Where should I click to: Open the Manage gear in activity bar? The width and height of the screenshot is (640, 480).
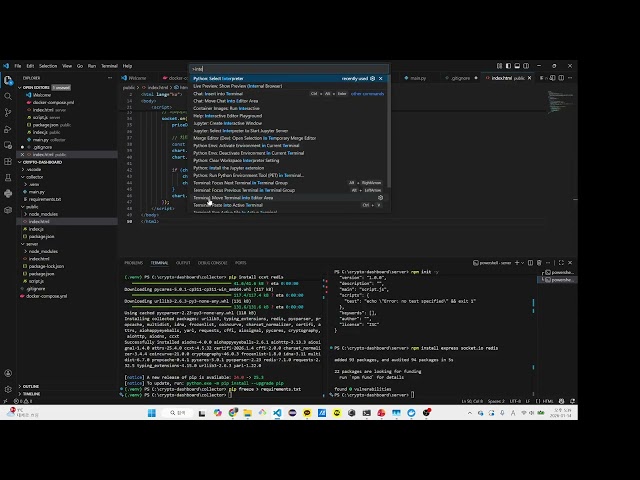pyautogui.click(x=8, y=389)
